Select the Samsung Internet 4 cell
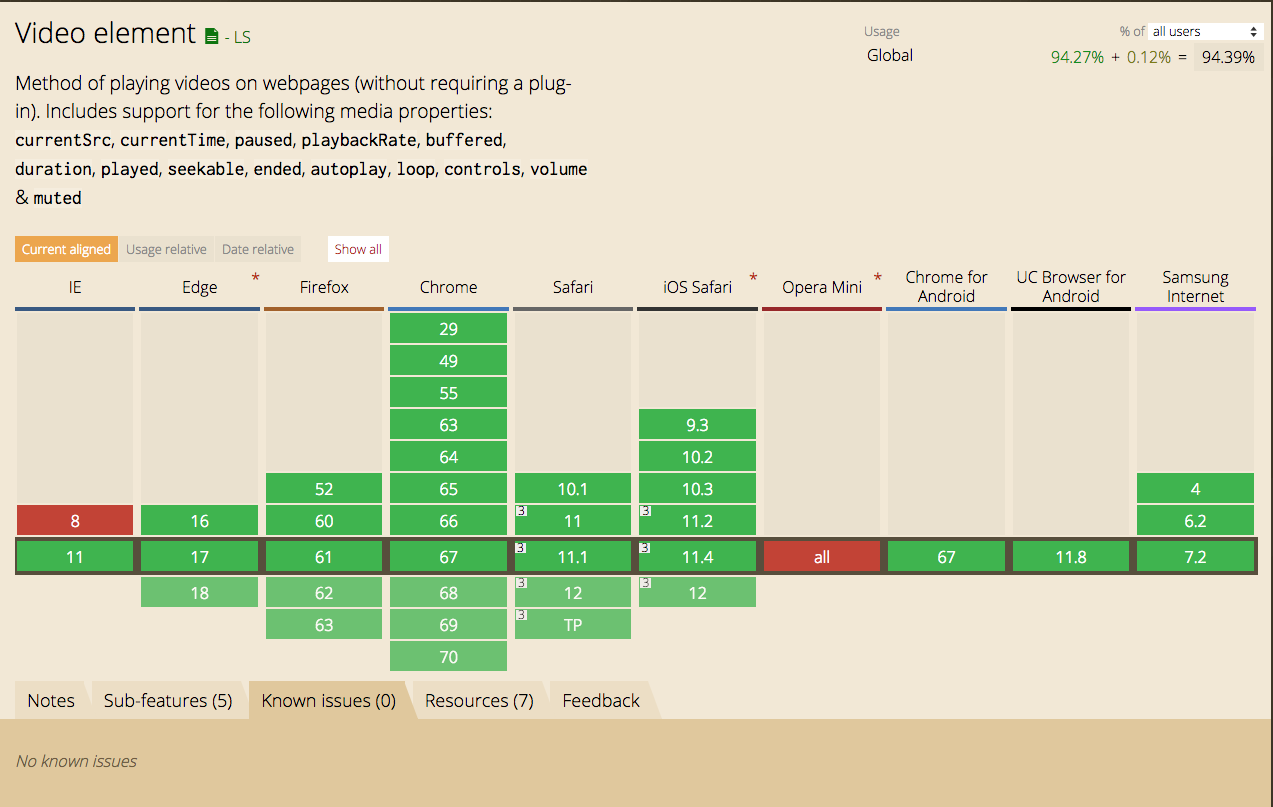Image resolution: width=1273 pixels, height=807 pixels. coord(1195,488)
